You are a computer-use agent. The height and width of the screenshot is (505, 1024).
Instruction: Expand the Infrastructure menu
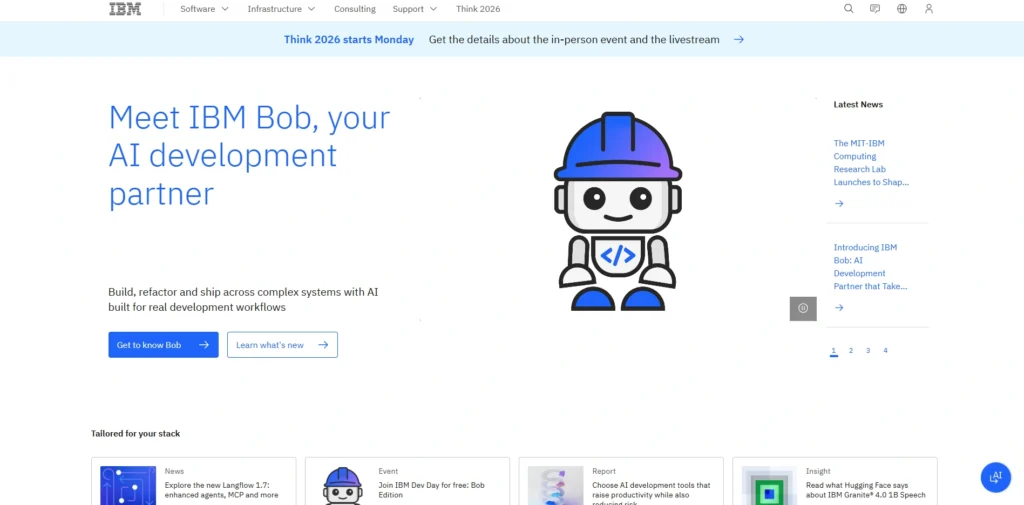click(281, 9)
